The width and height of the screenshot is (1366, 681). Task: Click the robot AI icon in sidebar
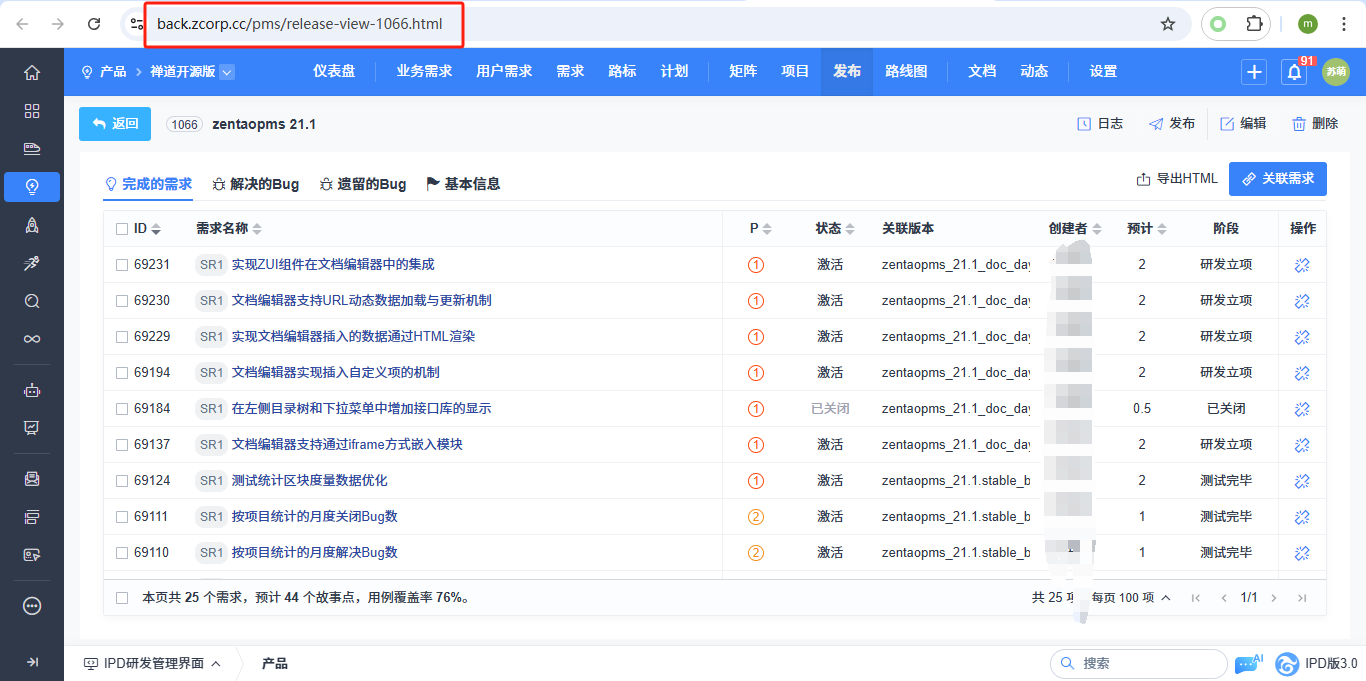[x=32, y=391]
